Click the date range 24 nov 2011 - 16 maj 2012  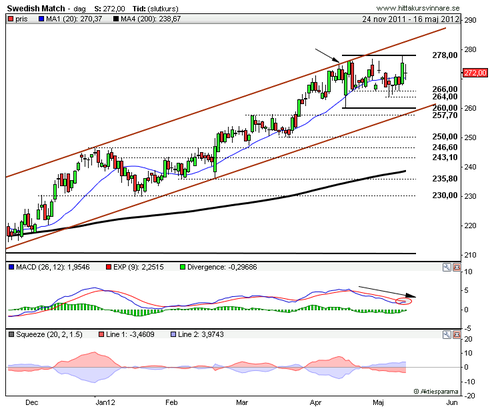pos(410,19)
